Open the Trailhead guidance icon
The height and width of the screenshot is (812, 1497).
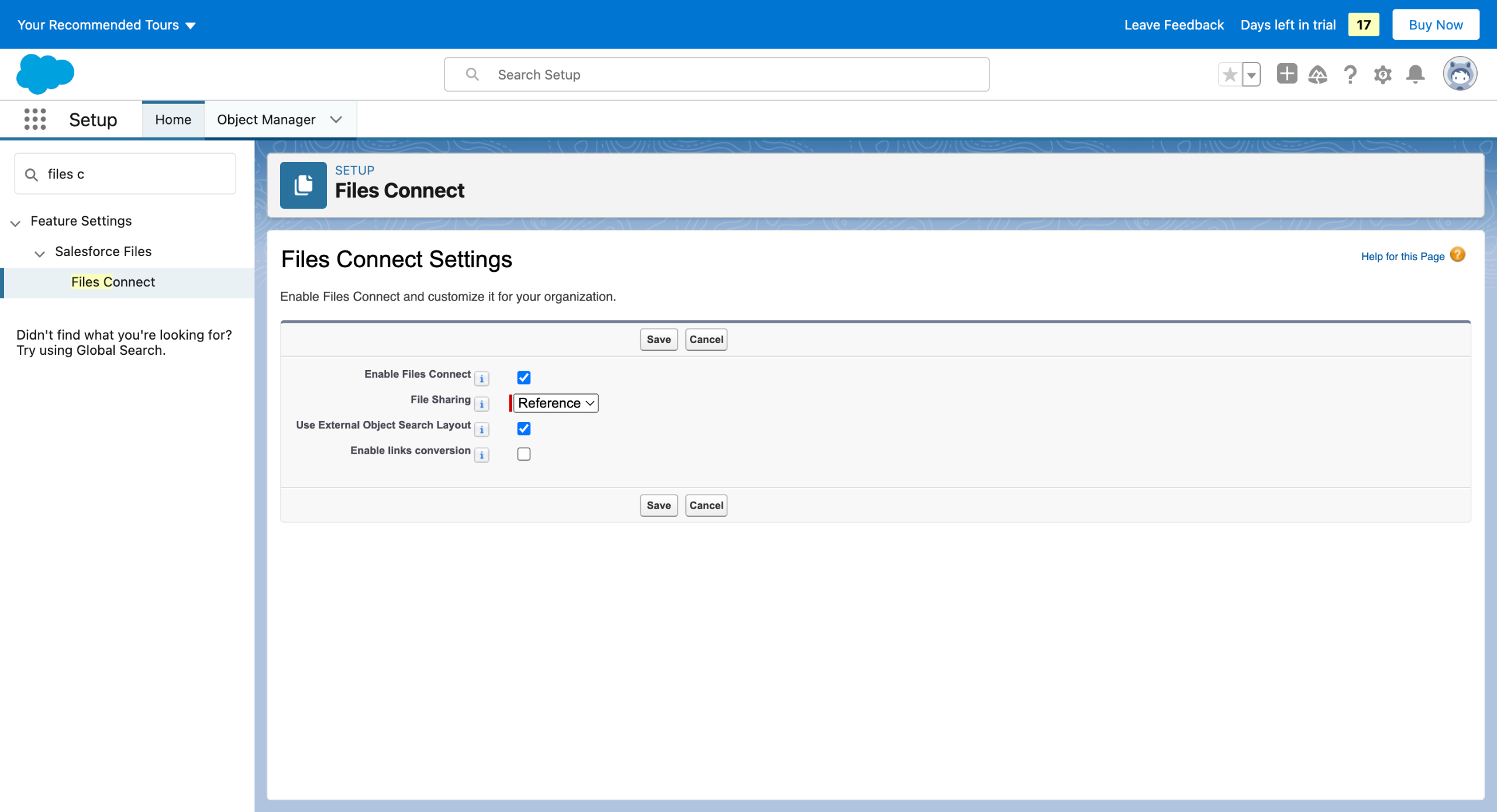[1318, 74]
